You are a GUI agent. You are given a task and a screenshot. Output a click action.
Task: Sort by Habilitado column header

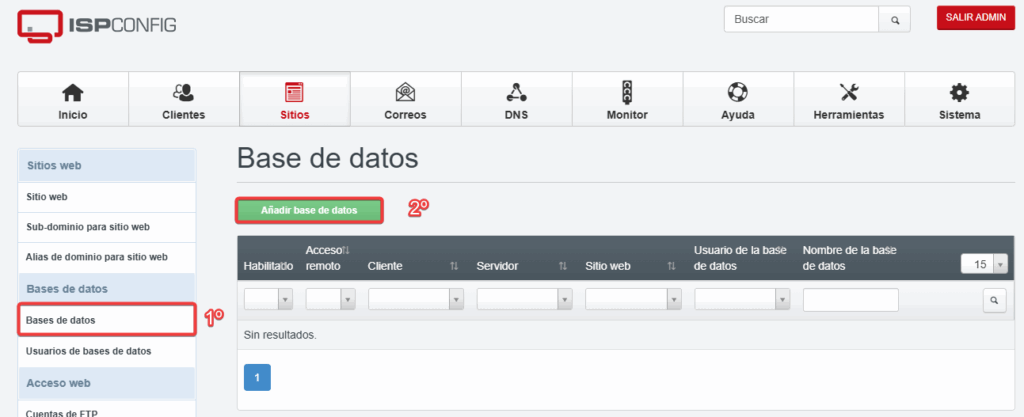click(268, 266)
